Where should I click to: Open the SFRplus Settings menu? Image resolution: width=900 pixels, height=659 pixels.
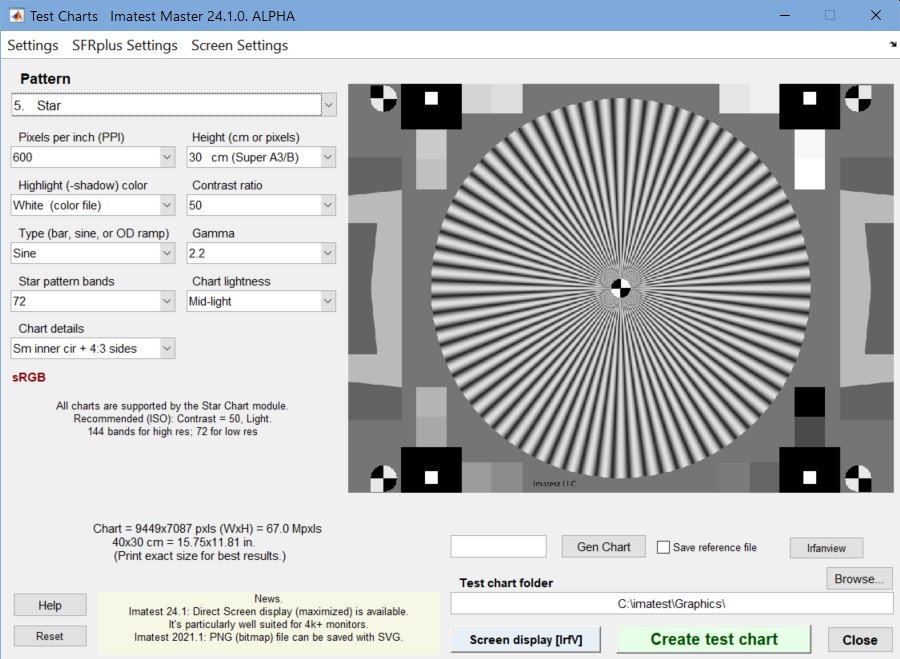(x=125, y=45)
